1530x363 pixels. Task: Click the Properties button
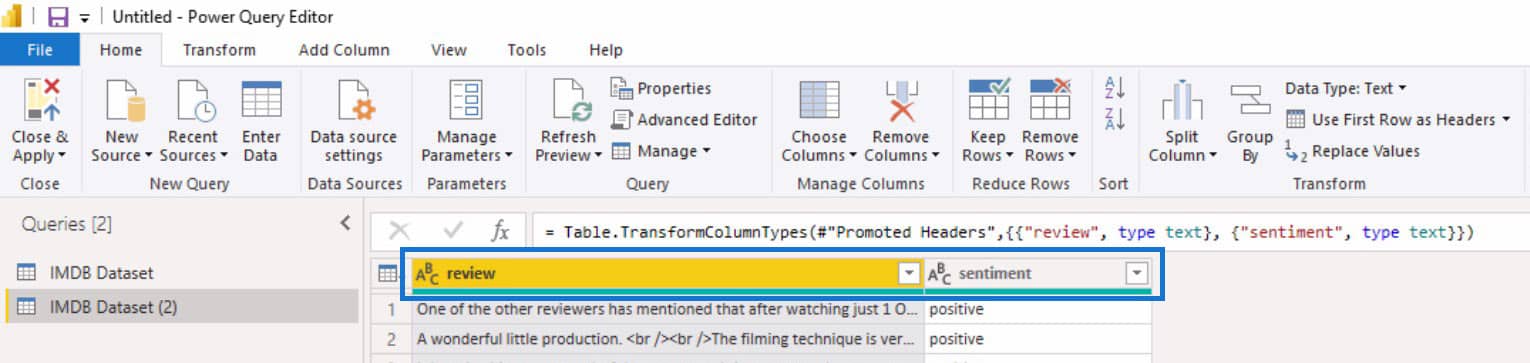click(661, 89)
